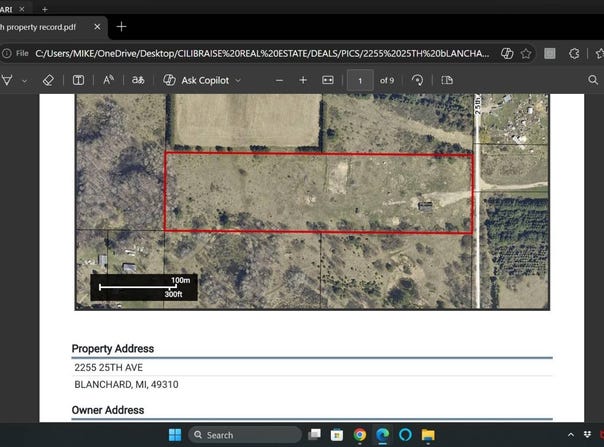Select the text 2255 25TH AVE
The height and width of the screenshot is (447, 604).
point(109,367)
